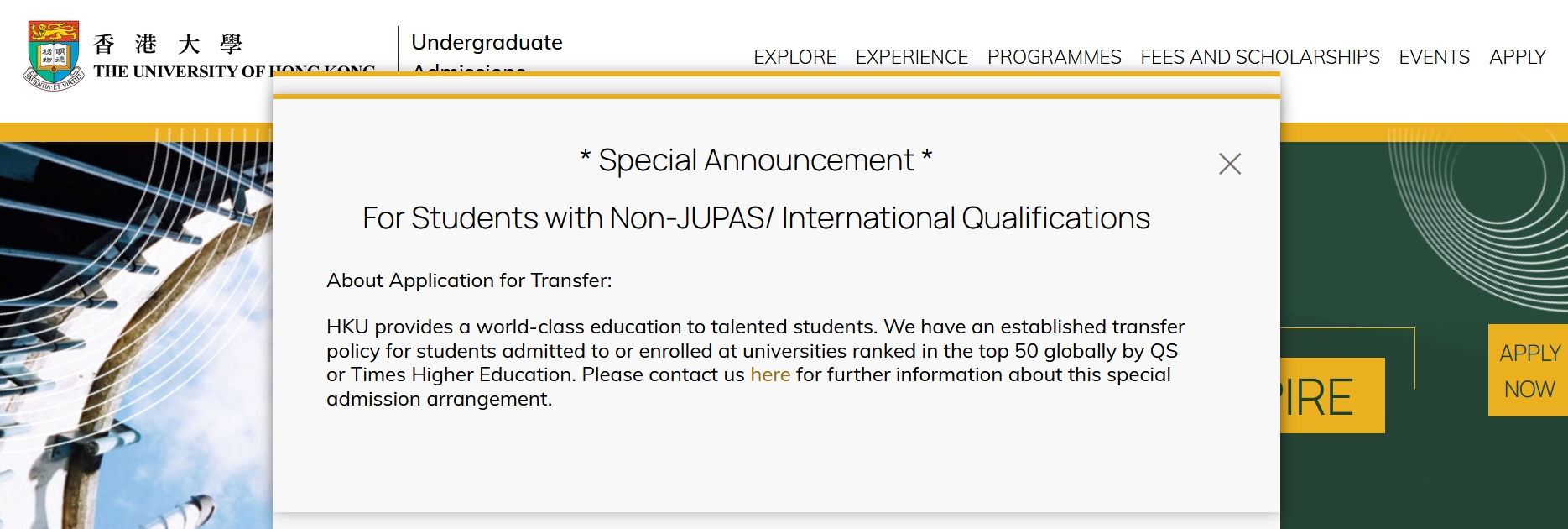Viewport: 1568px width, 529px height.
Task: Click the '* Special Announcement *' heading
Action: [756, 160]
